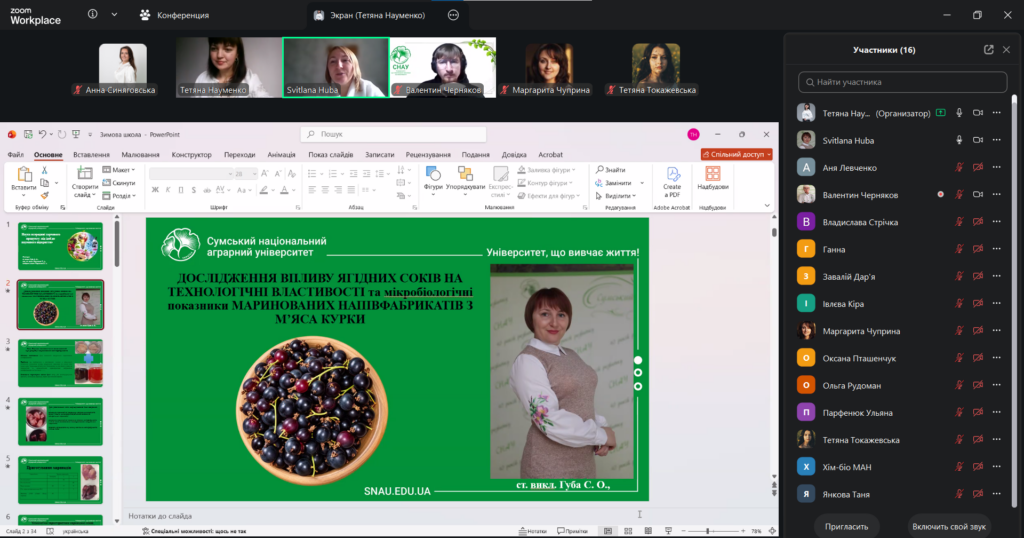Start presentation from quick access toolbar icon
The width and height of the screenshot is (1024, 538).
pos(76,134)
